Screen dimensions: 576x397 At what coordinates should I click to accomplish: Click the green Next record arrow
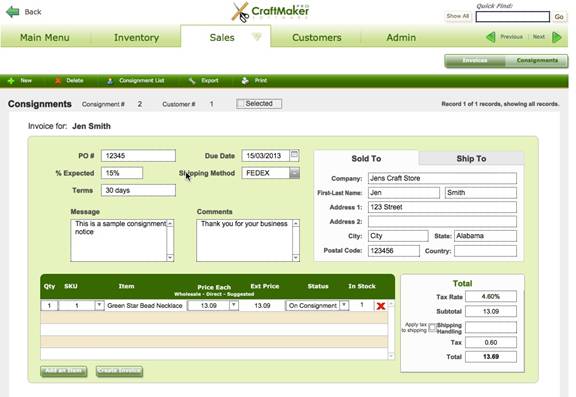pyautogui.click(x=557, y=37)
